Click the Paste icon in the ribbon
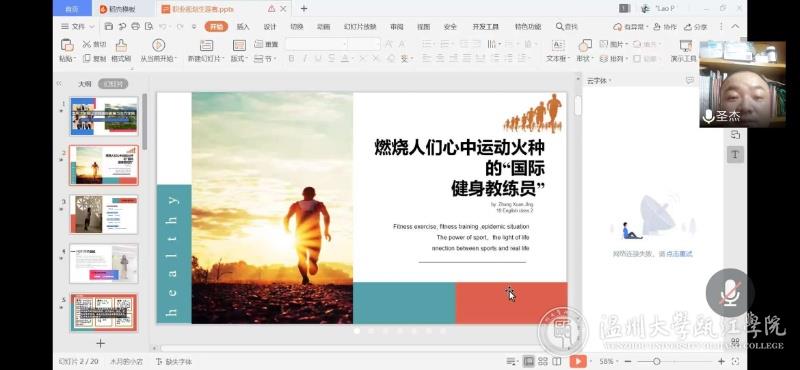The height and width of the screenshot is (370, 800). point(67,45)
